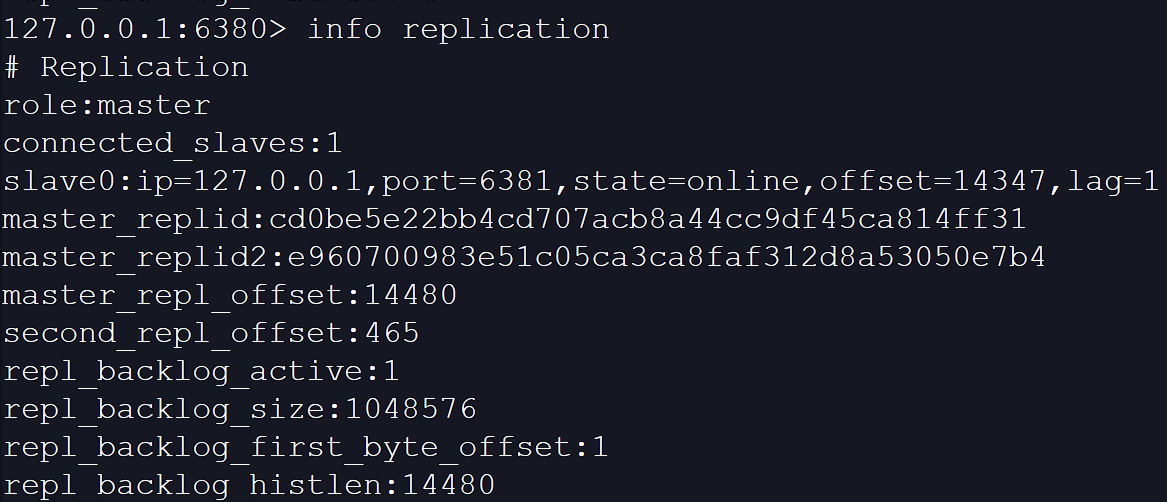Click 'slave0:ip=127.0.0.1' text
Viewport: 1167px width, 502px height.
(x=187, y=181)
